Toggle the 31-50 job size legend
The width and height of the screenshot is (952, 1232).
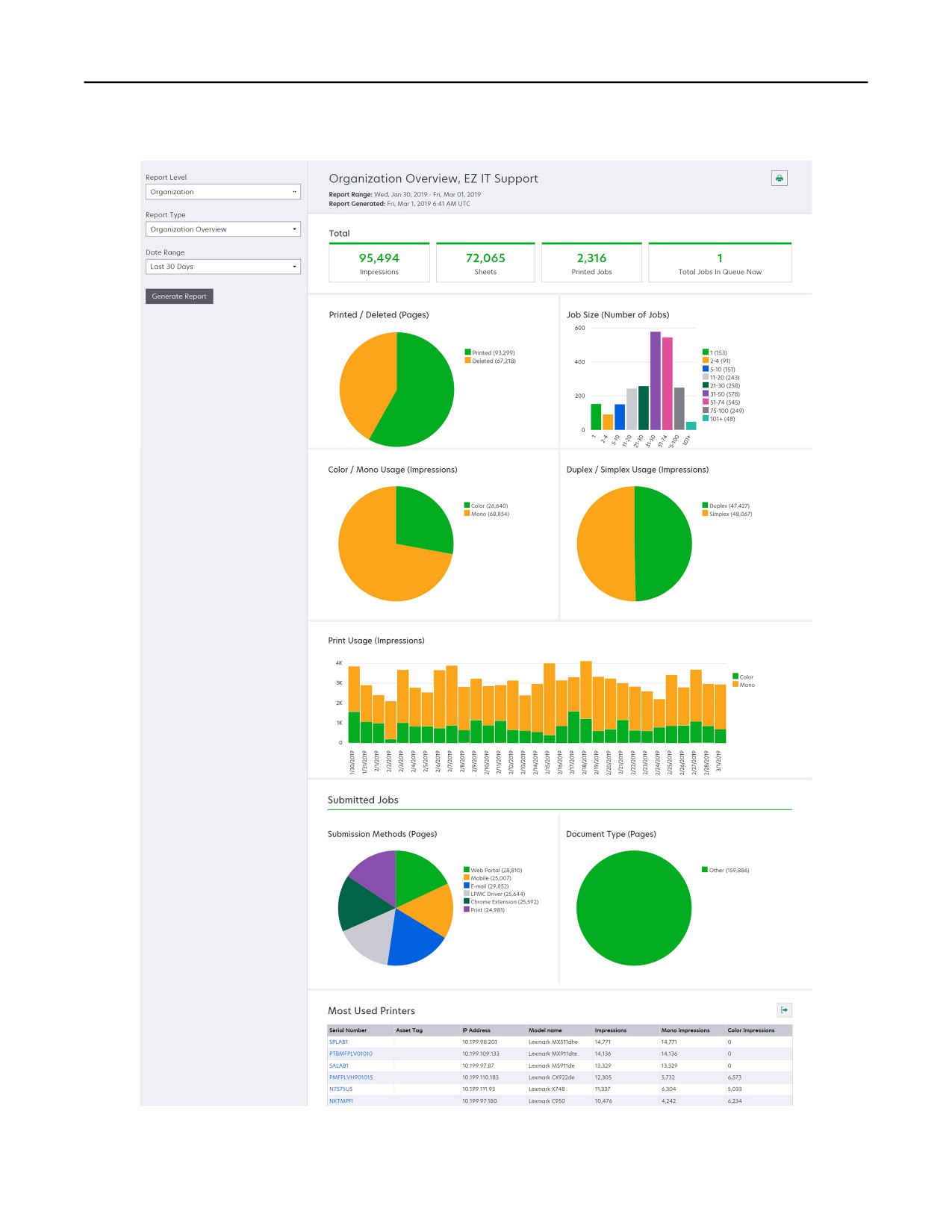click(721, 393)
